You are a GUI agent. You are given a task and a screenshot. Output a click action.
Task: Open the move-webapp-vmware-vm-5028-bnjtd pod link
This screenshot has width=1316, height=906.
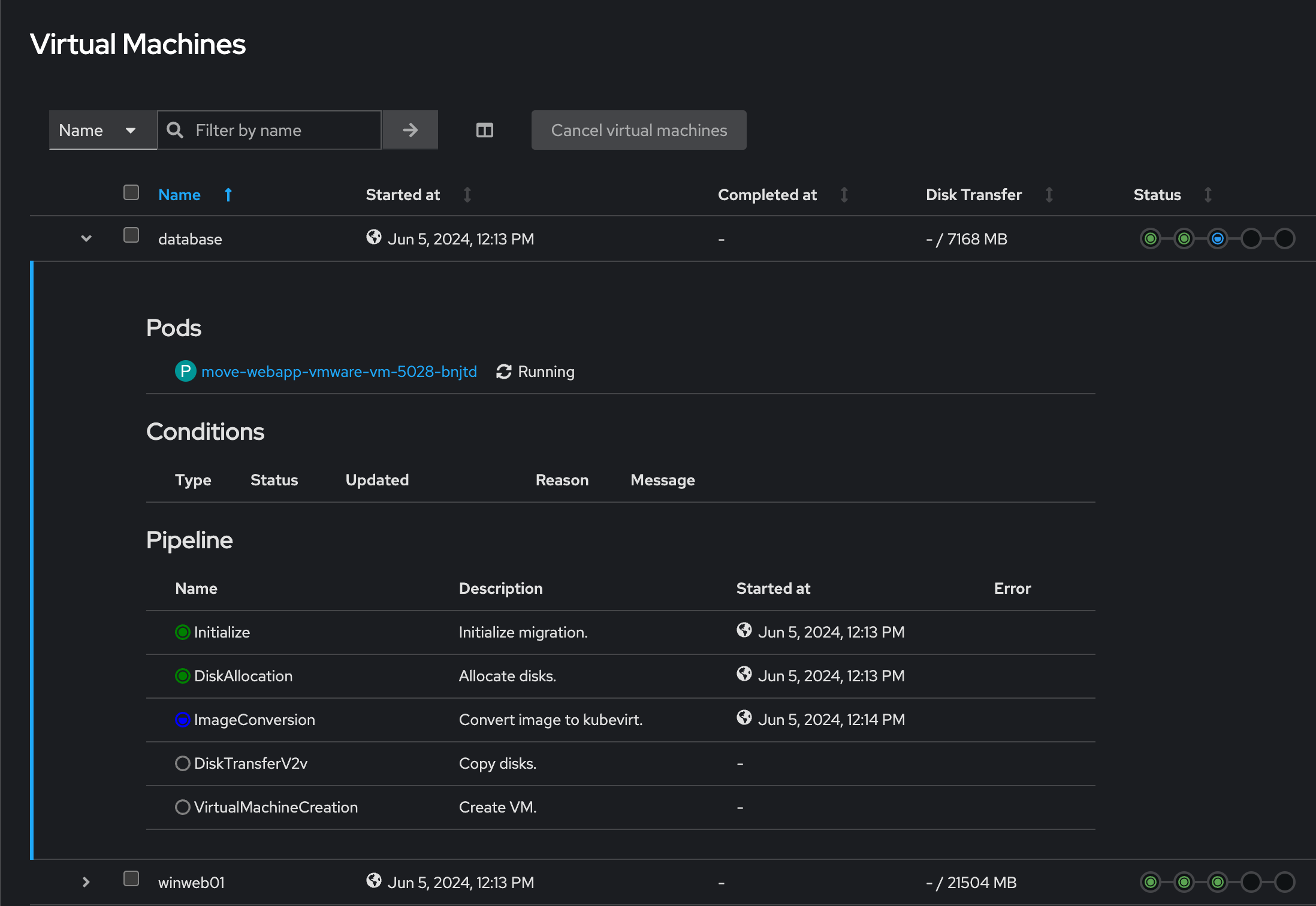pyautogui.click(x=339, y=371)
